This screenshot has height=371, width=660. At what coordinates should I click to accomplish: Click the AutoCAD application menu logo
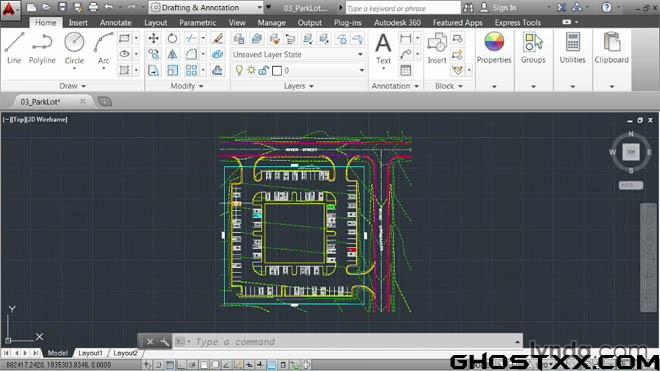point(9,9)
